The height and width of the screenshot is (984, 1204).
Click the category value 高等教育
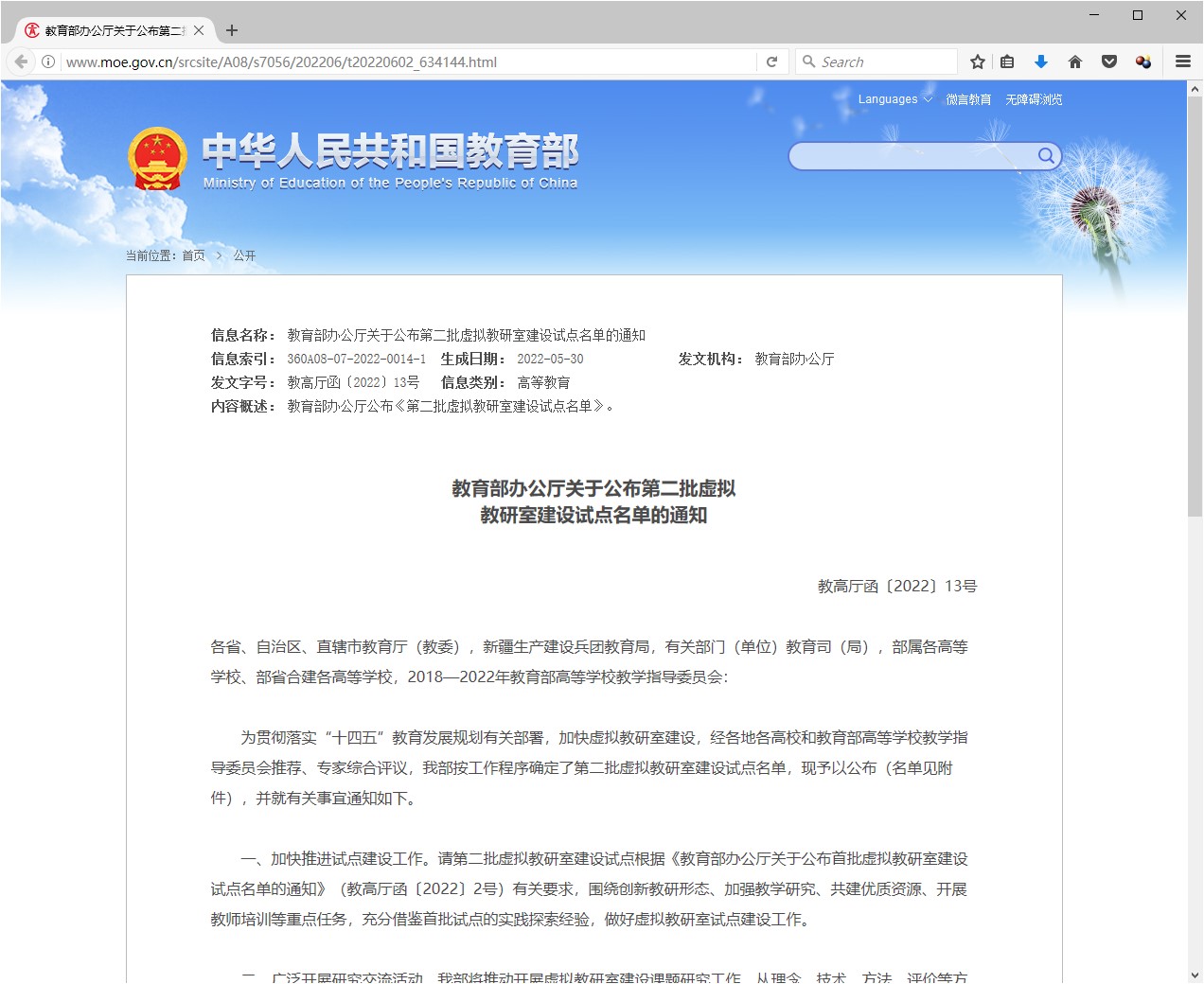click(x=543, y=383)
